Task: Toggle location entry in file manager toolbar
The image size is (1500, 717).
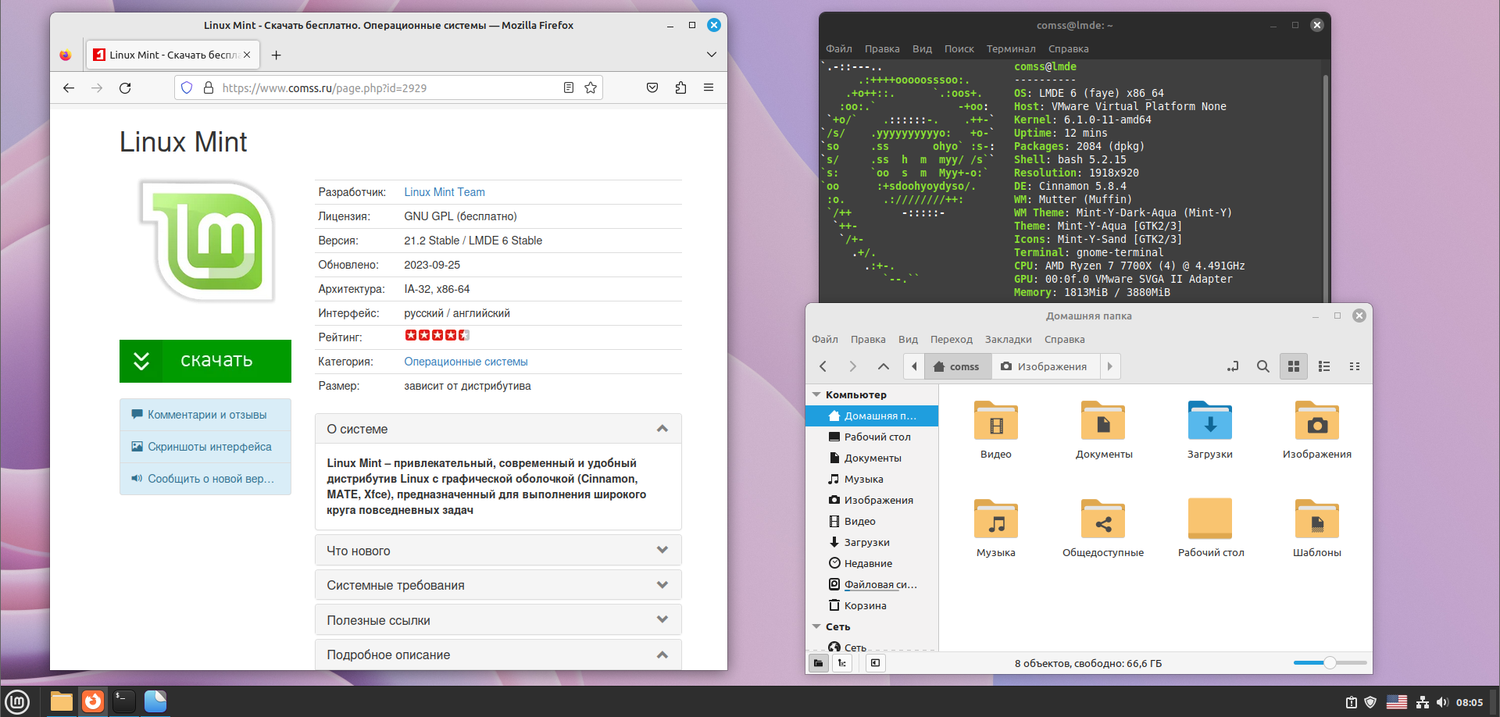Action: [x=1233, y=366]
